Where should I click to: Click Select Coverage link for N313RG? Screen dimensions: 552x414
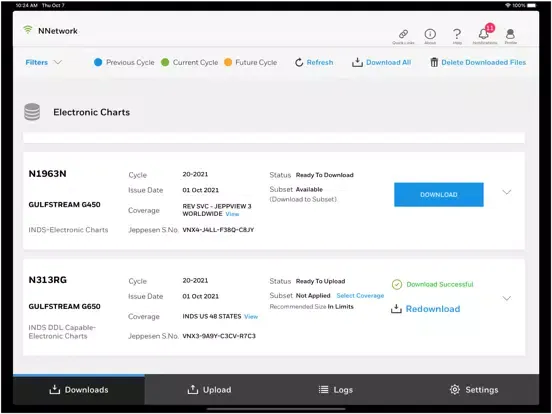point(360,296)
